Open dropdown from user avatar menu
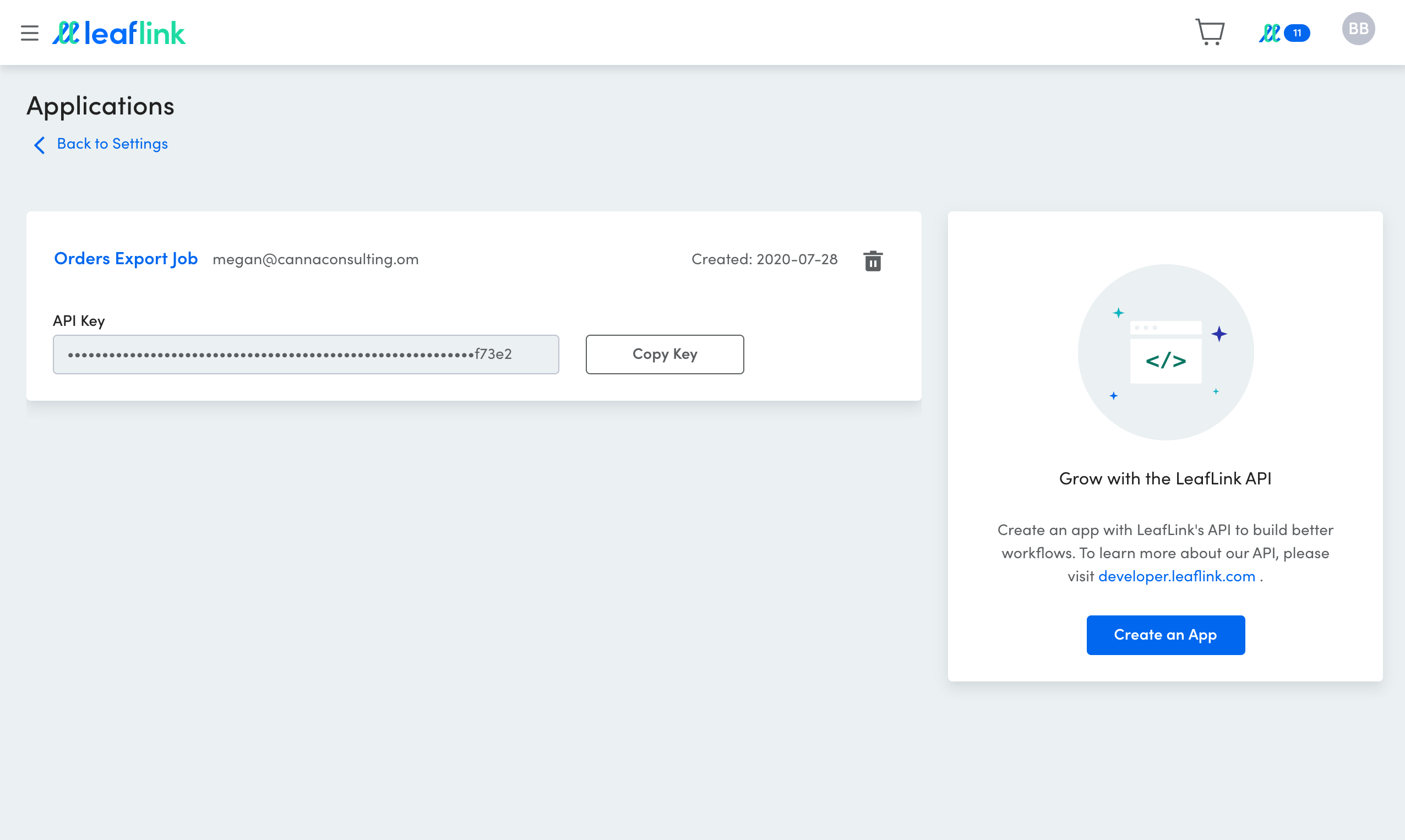The height and width of the screenshot is (840, 1405). point(1357,29)
